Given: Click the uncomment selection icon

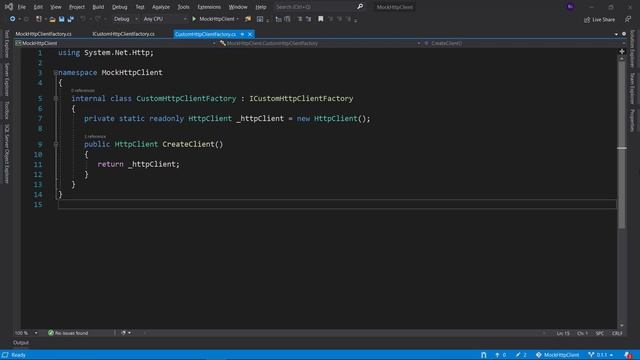Looking at the screenshot, I should click(x=309, y=19).
